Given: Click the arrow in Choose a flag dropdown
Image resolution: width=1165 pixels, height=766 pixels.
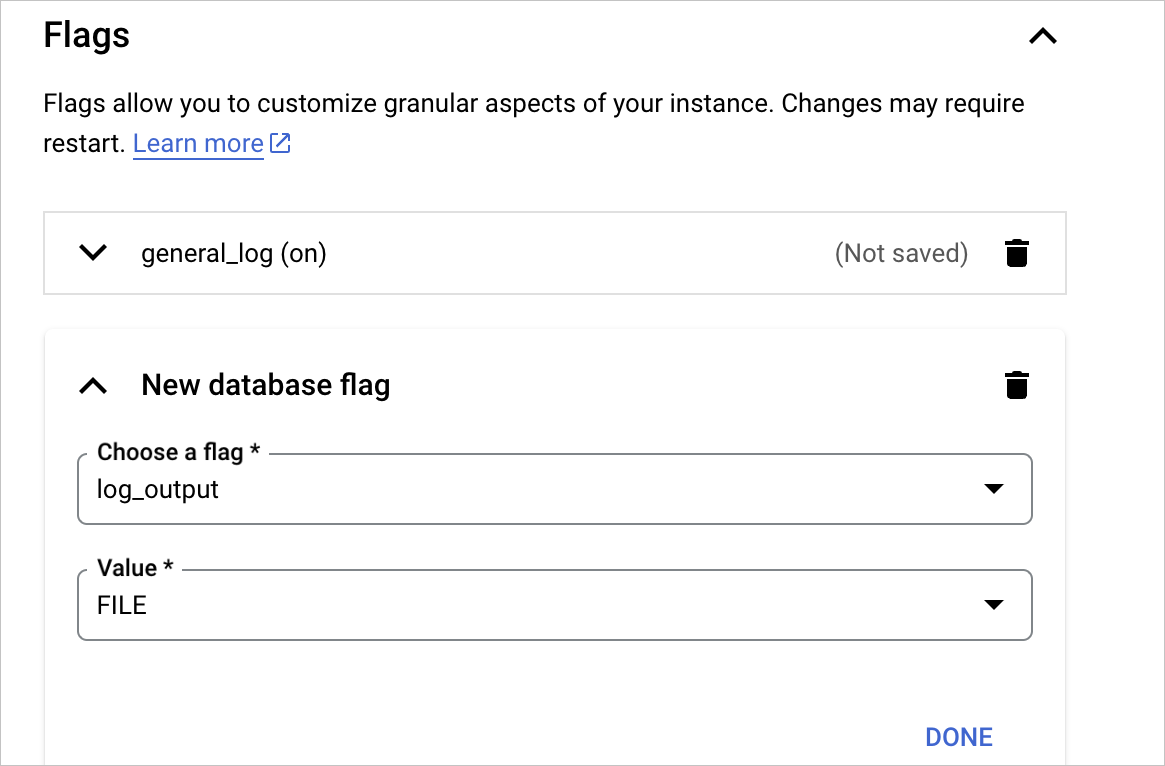Looking at the screenshot, I should click(x=993, y=490).
